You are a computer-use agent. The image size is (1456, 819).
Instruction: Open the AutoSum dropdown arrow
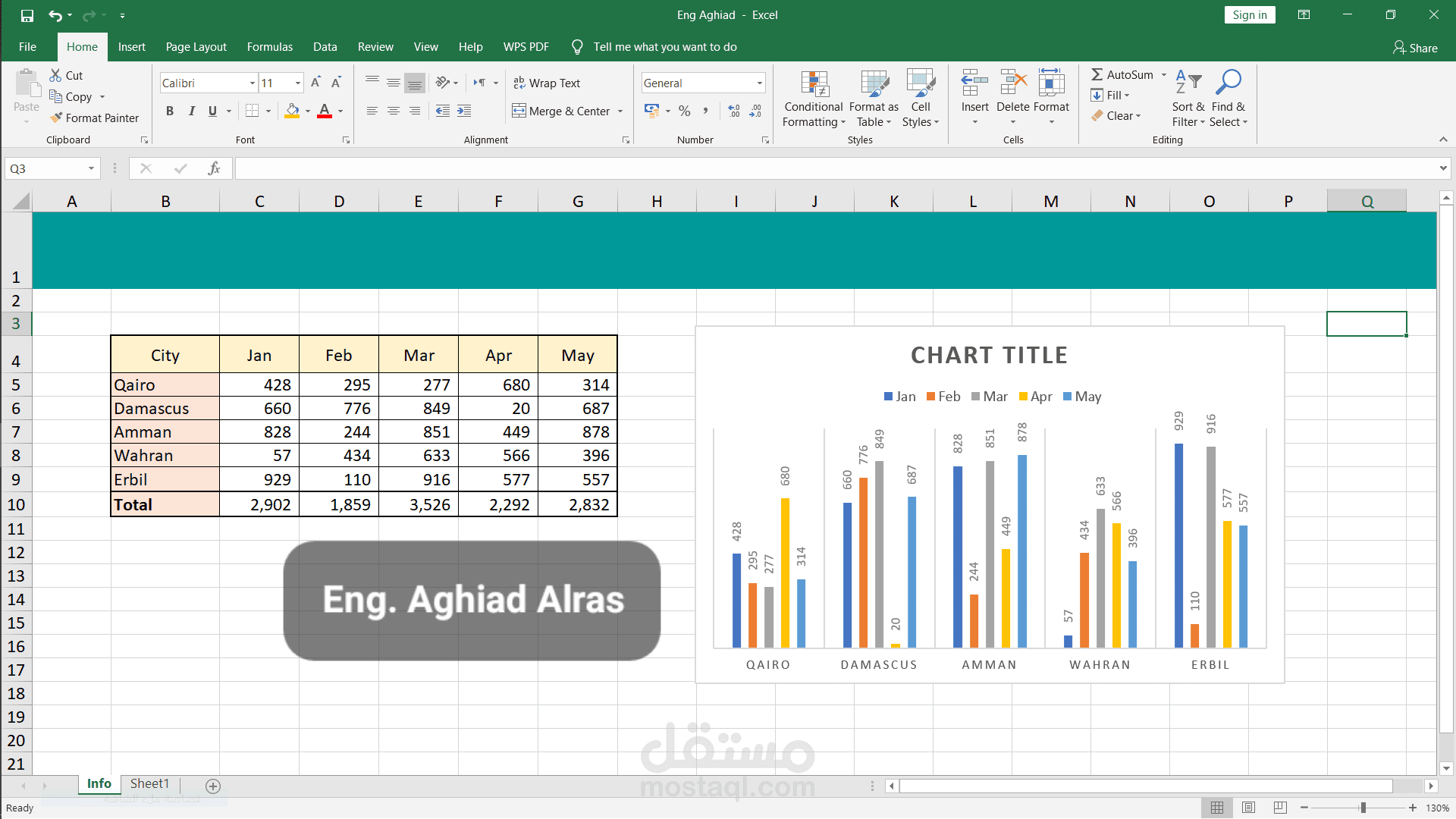click(x=1164, y=74)
